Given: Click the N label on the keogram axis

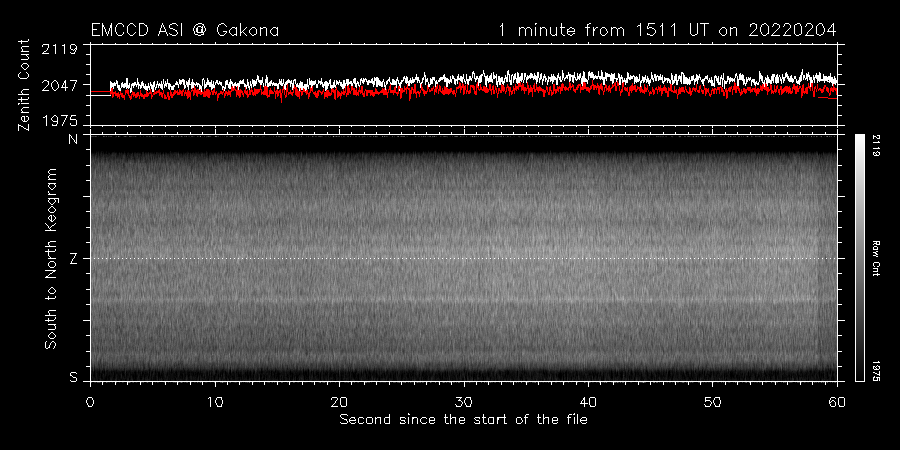Looking at the screenshot, I should [73, 139].
